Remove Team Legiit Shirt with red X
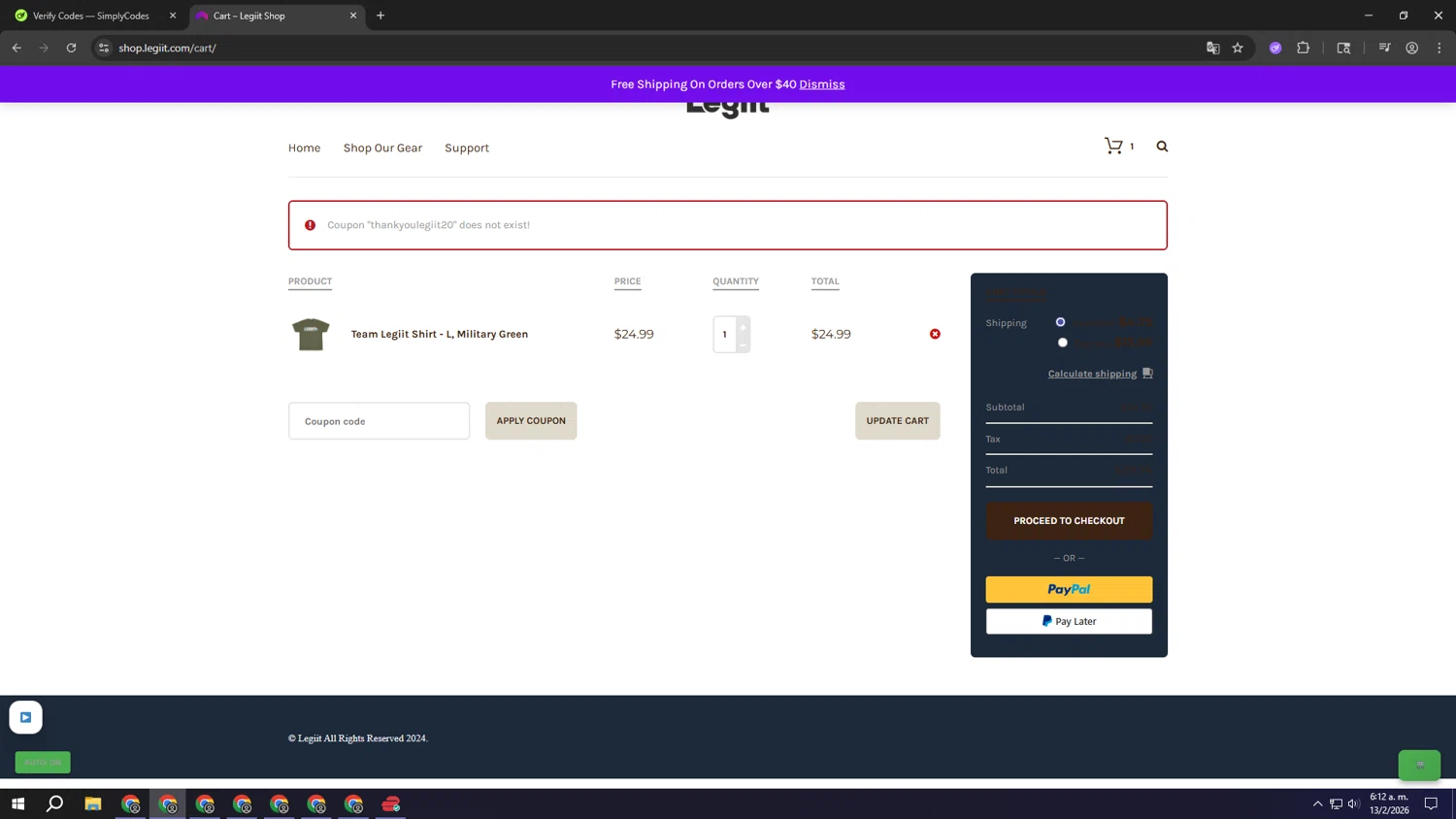This screenshot has width=1456, height=819. pyautogui.click(x=935, y=334)
